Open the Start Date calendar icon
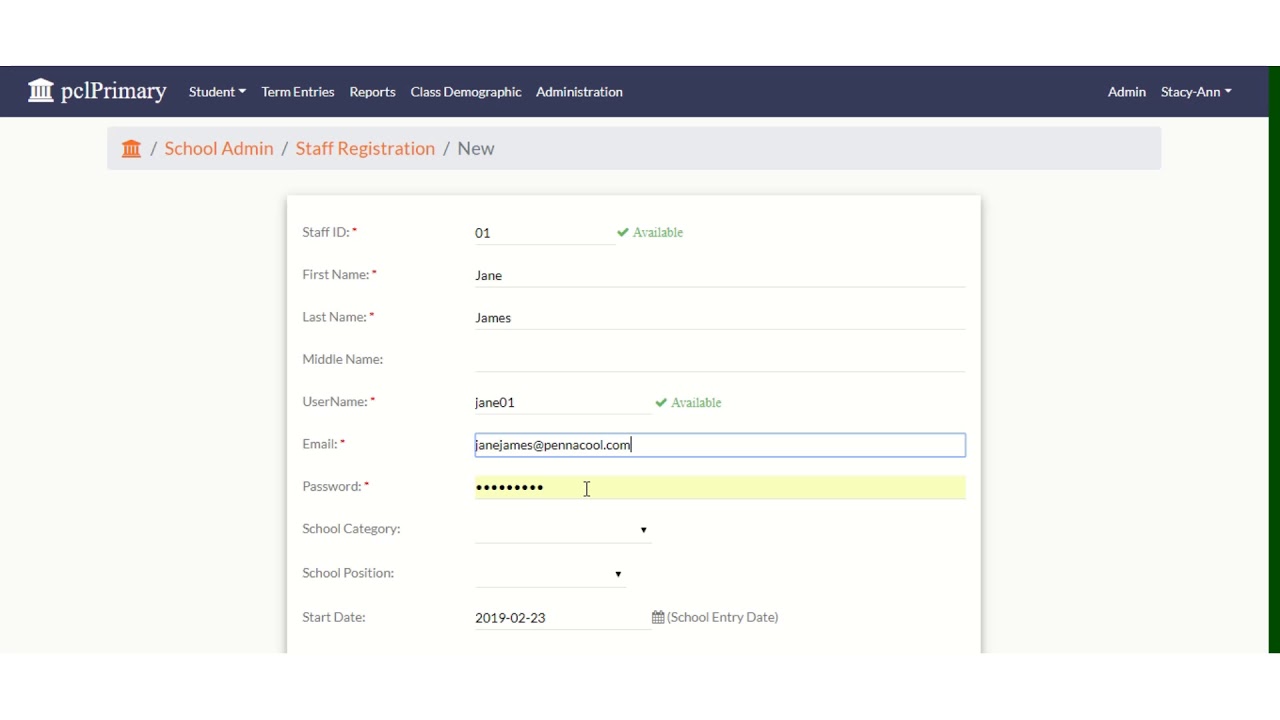Viewport: 1280px width, 720px height. tap(658, 618)
